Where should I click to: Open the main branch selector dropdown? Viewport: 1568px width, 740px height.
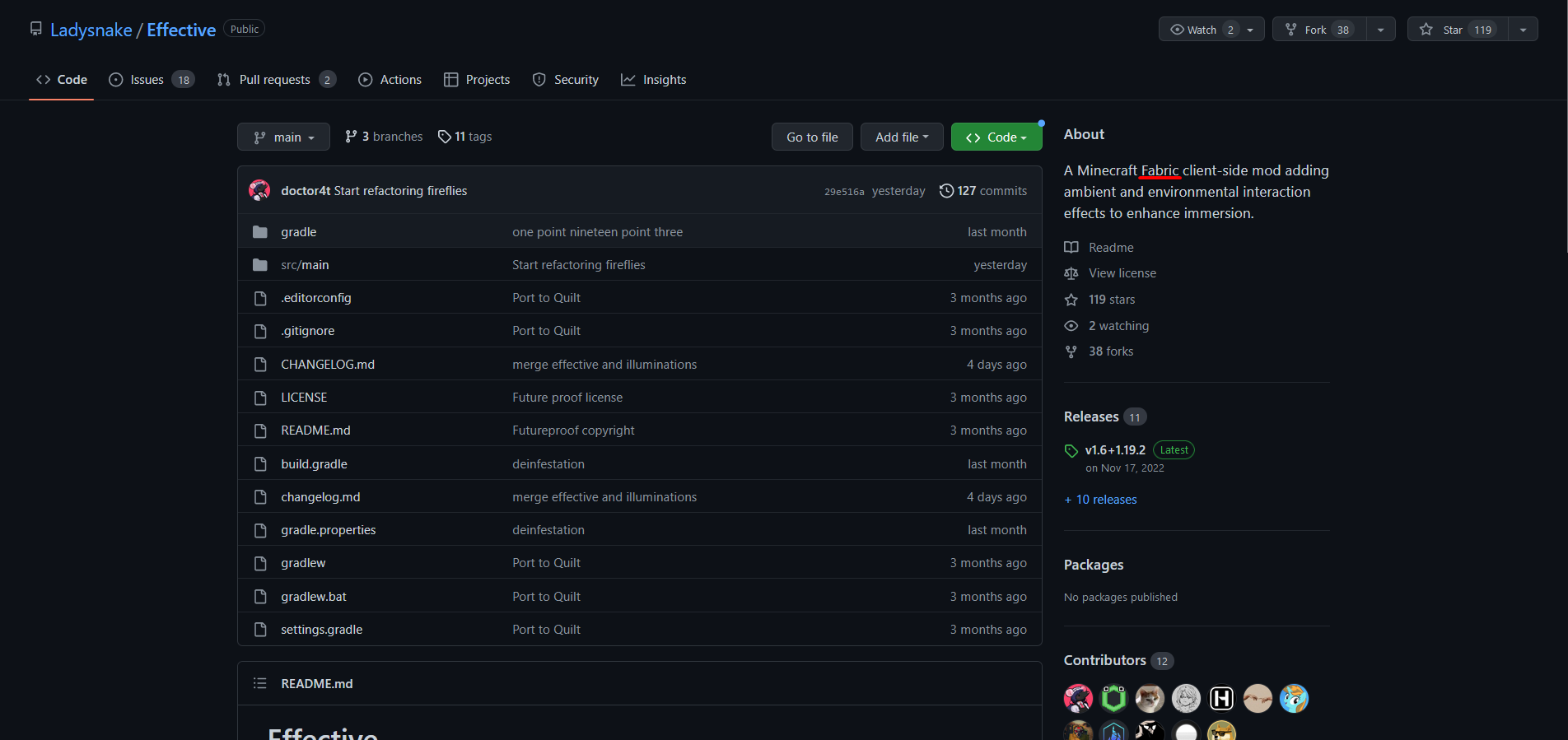pos(283,137)
